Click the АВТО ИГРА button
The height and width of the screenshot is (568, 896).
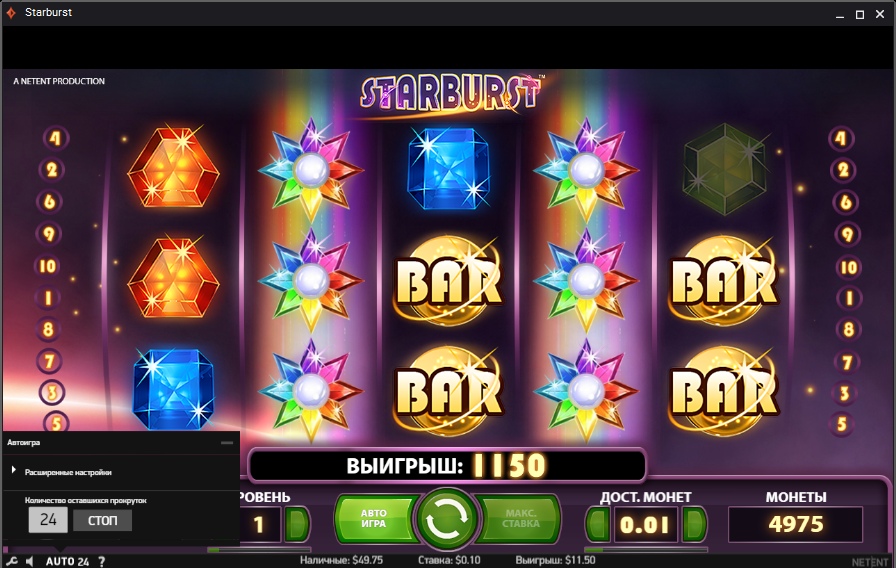coord(374,518)
